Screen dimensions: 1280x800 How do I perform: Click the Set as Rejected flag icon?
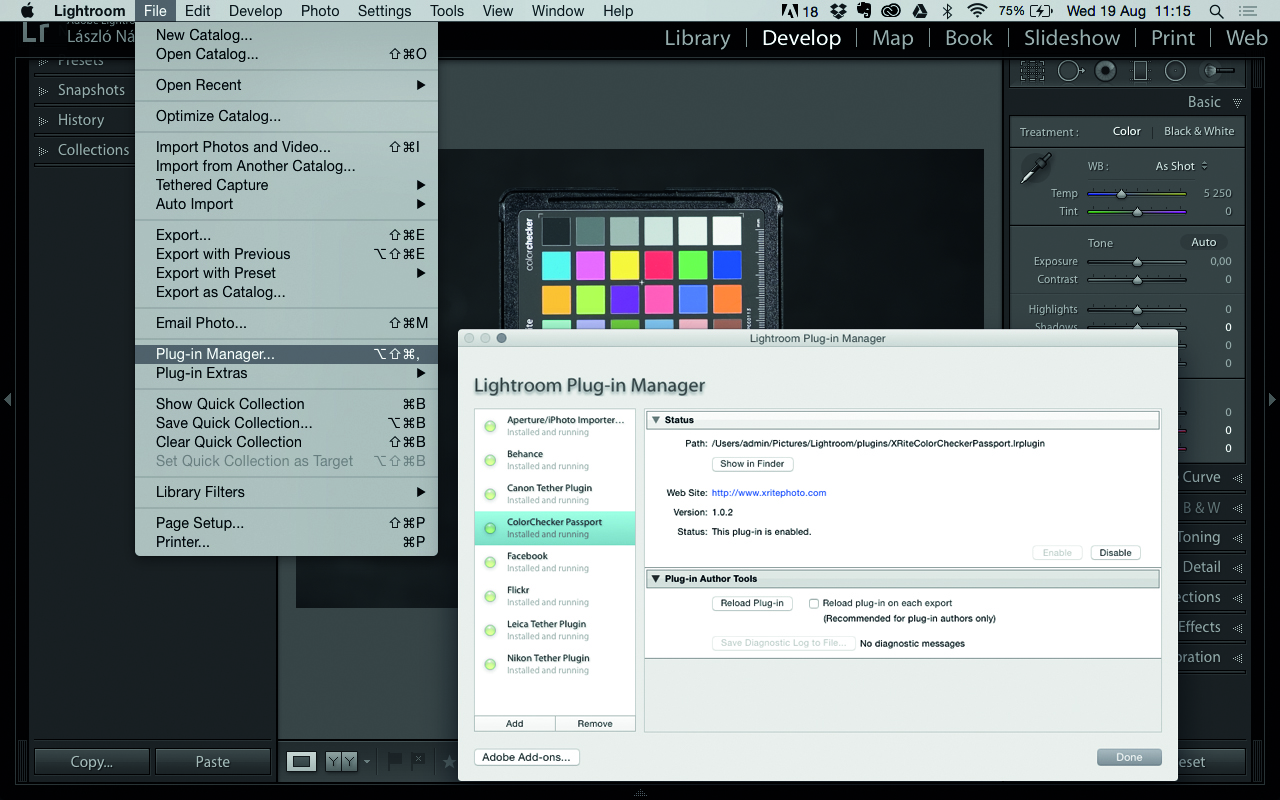(x=419, y=761)
